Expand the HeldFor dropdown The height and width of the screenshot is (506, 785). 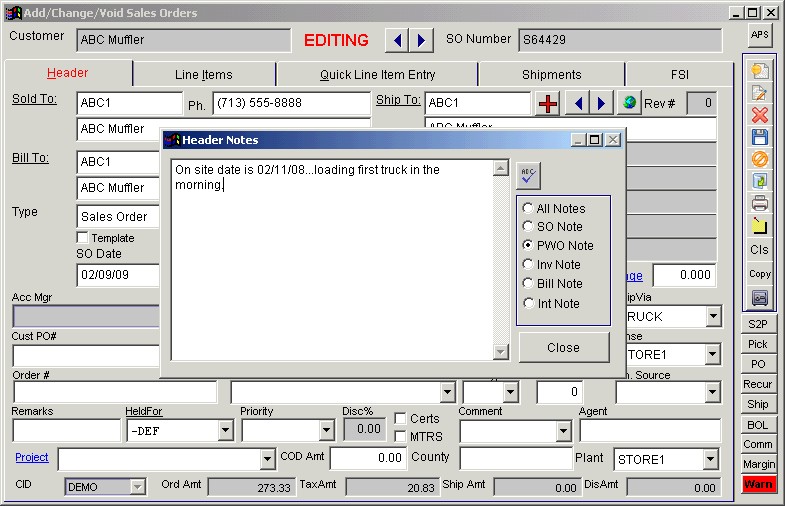pos(225,431)
